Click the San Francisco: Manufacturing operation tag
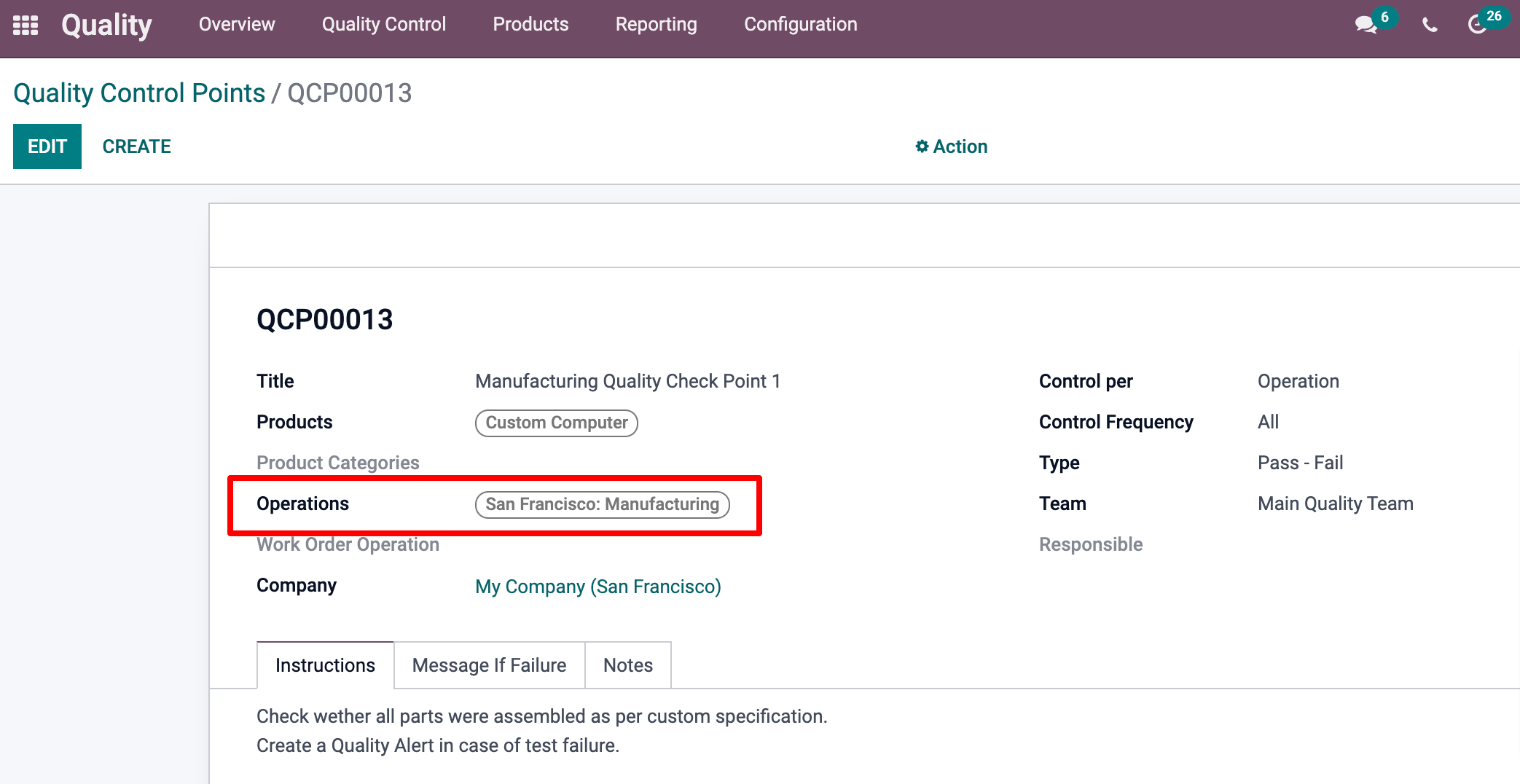 point(602,505)
